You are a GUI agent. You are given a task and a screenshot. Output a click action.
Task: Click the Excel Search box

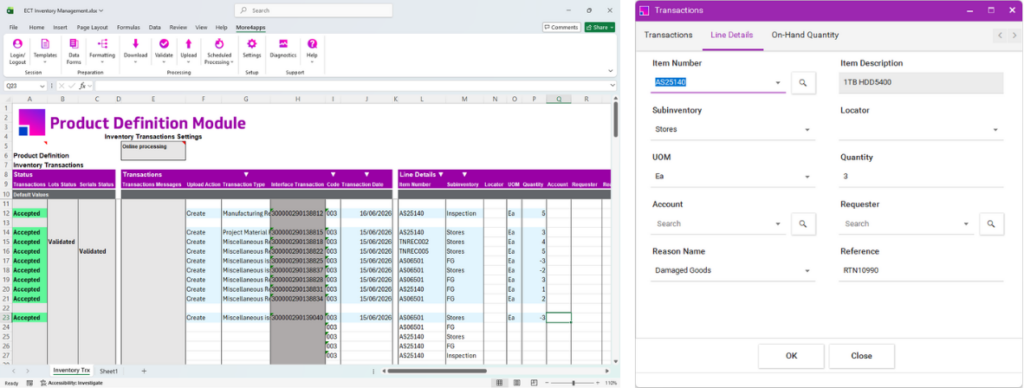(313, 10)
